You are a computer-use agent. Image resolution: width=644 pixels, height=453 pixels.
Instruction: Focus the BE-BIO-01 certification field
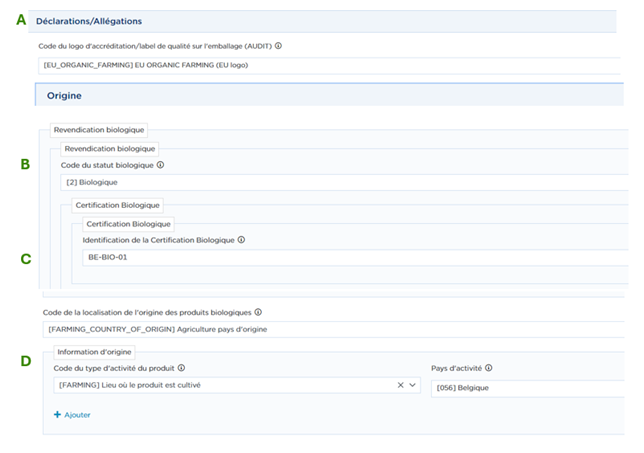click(x=350, y=257)
